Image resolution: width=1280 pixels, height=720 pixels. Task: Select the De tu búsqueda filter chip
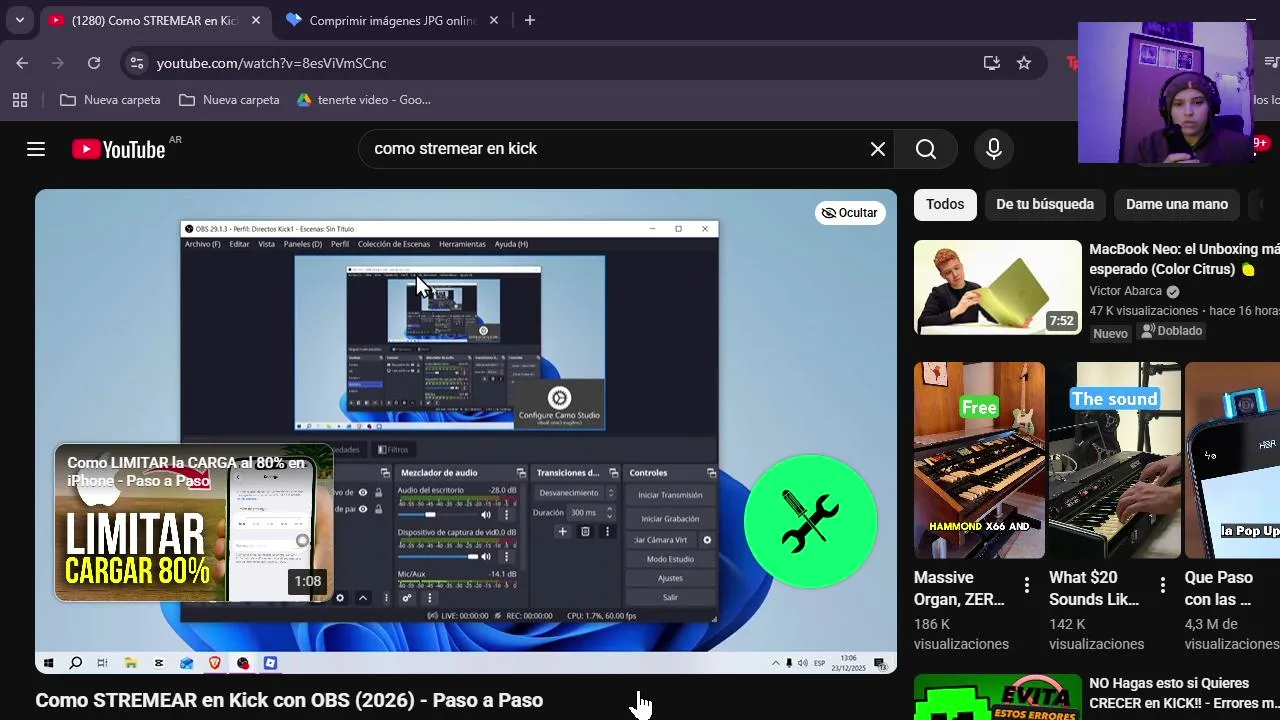[1045, 204]
